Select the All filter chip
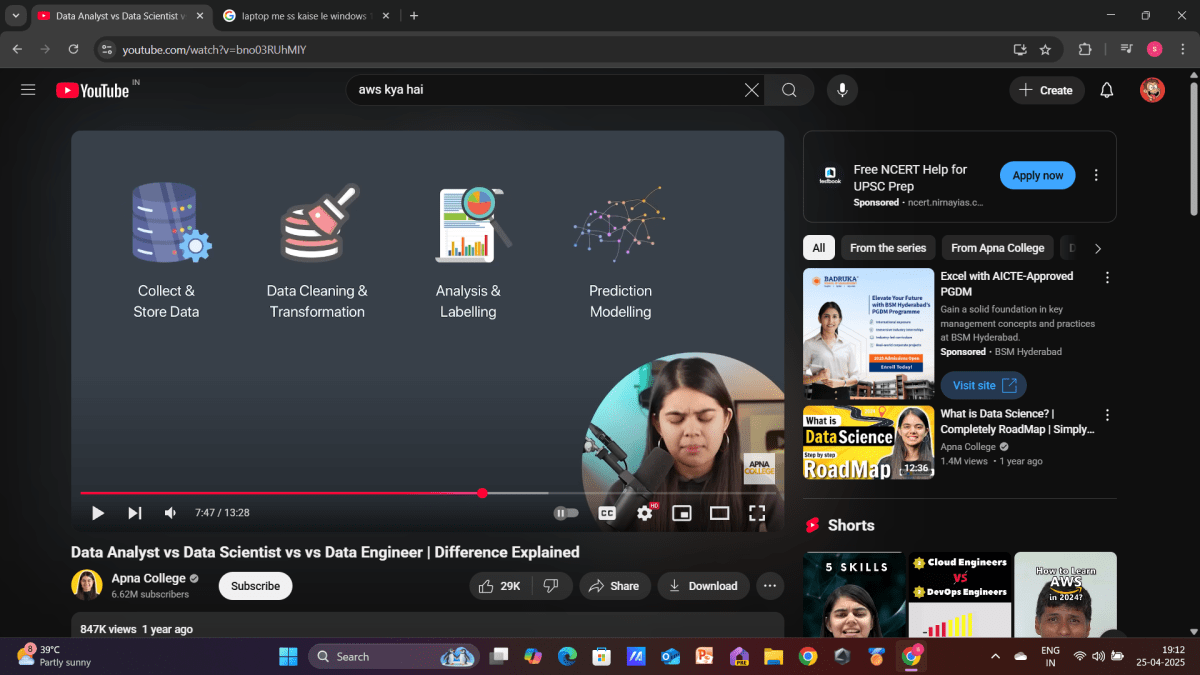 pyautogui.click(x=819, y=248)
